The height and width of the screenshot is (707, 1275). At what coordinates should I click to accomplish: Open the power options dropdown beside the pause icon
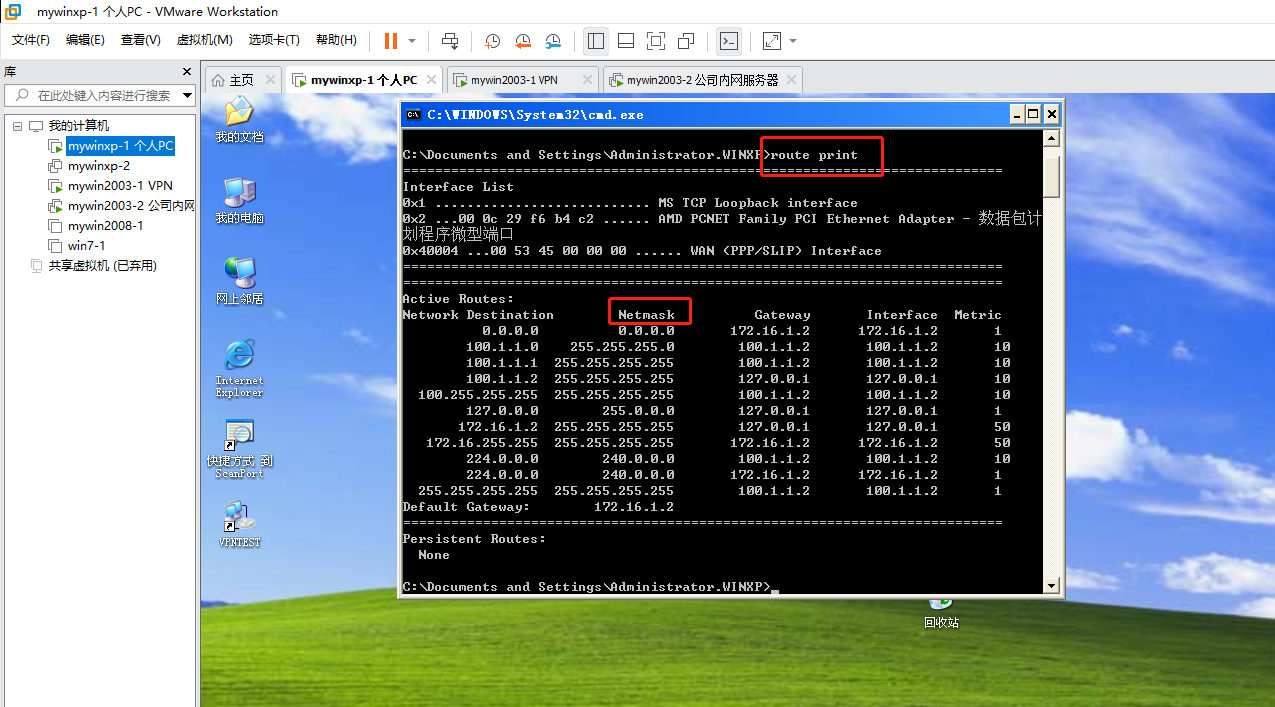pos(412,41)
